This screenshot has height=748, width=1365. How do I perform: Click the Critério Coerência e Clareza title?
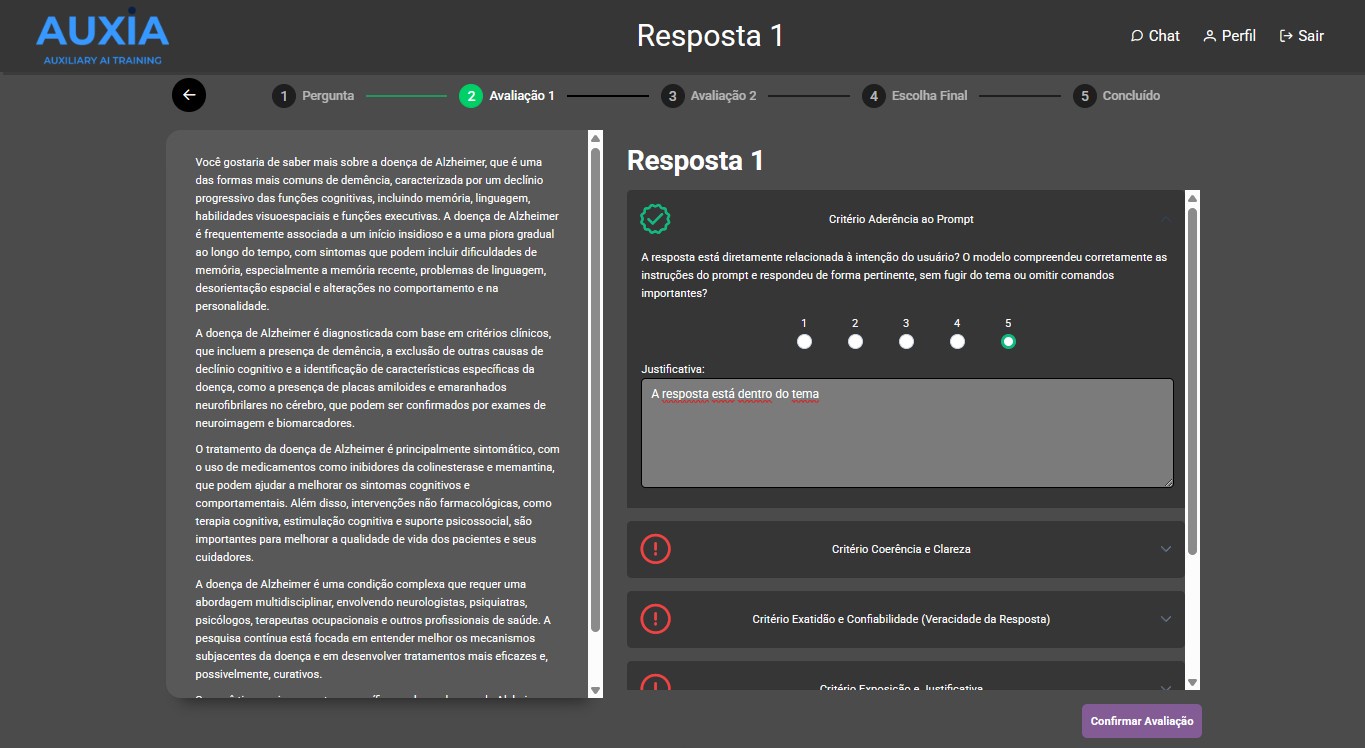pos(901,549)
